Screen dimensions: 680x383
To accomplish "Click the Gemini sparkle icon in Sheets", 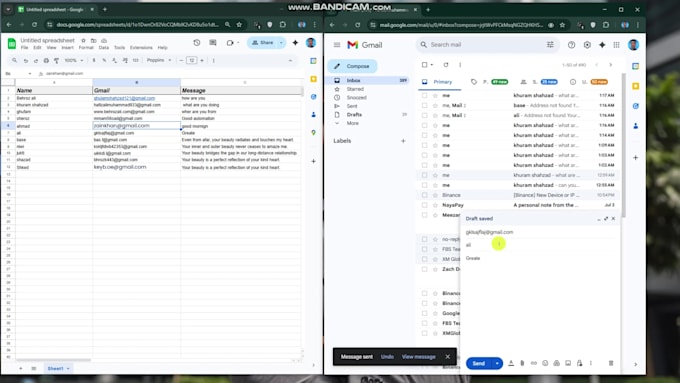I will 295,43.
